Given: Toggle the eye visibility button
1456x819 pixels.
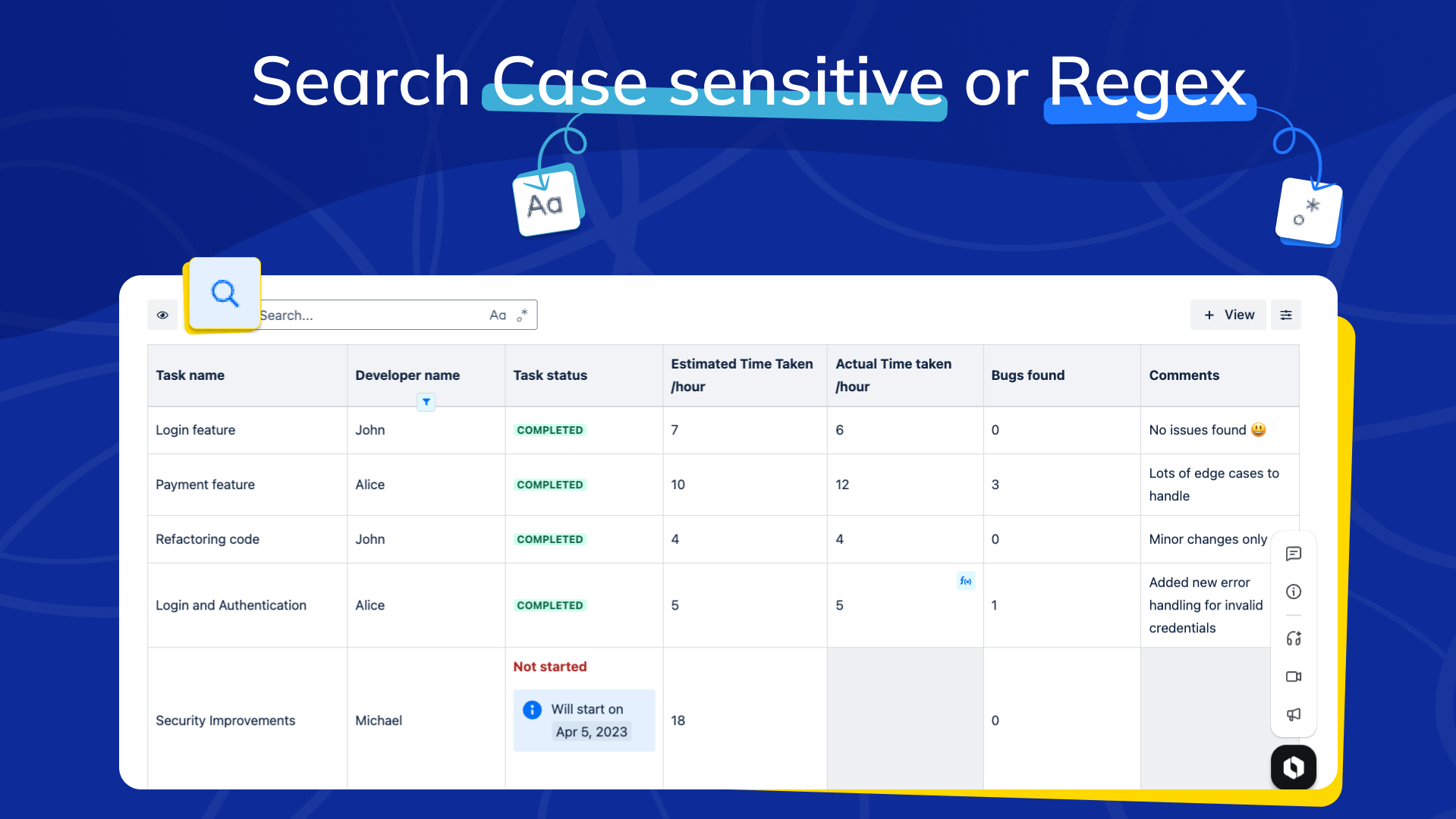Looking at the screenshot, I should [162, 315].
